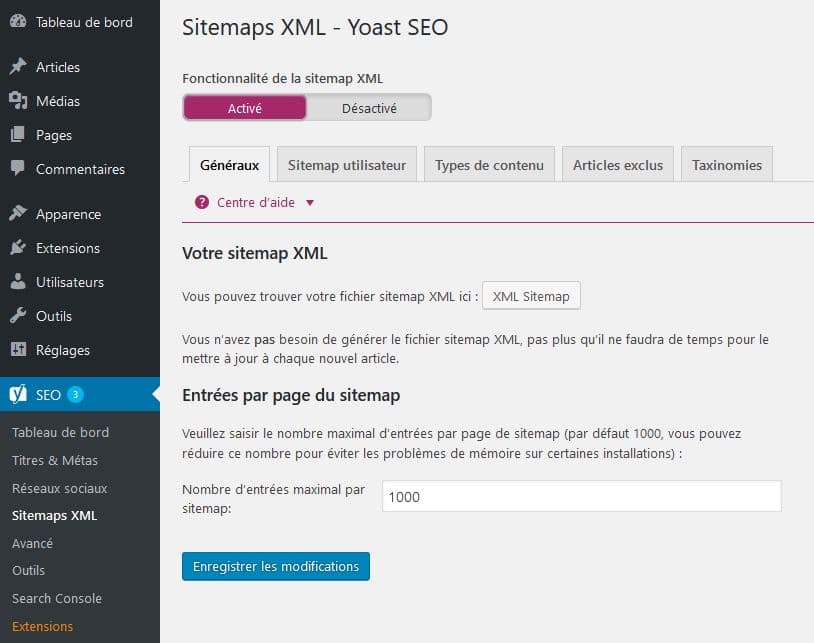Click the Pages document icon
Viewport: 814px width, 643px height.
[18, 134]
